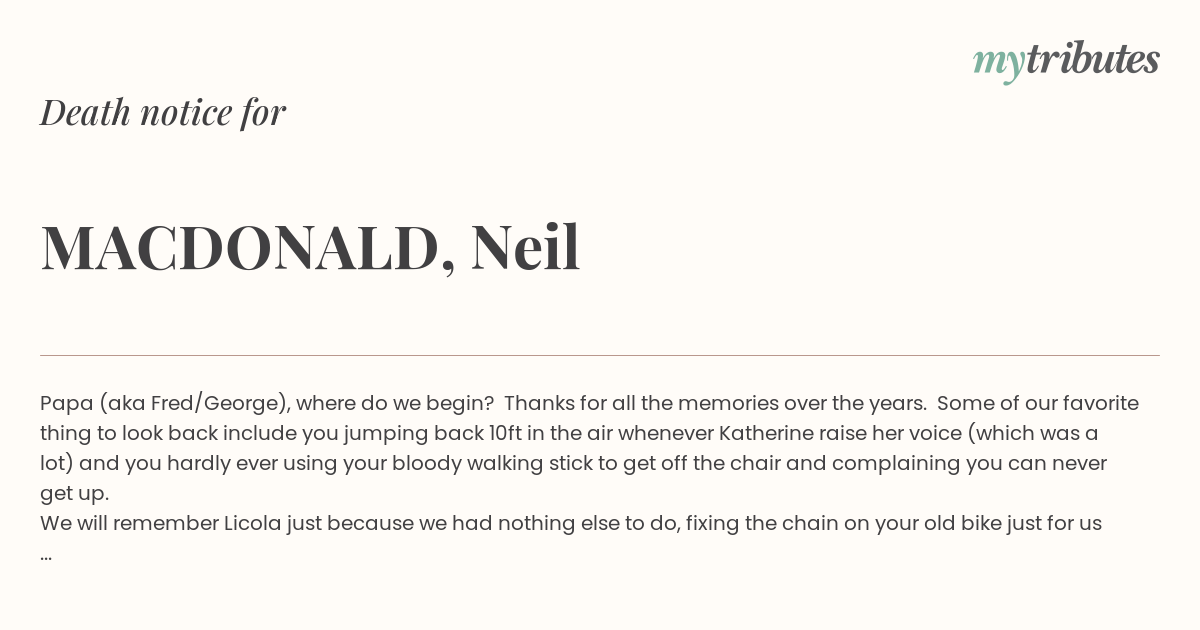Click the word "Neil" in the title
Viewport: 1200px width, 630px height.
[x=525, y=247]
